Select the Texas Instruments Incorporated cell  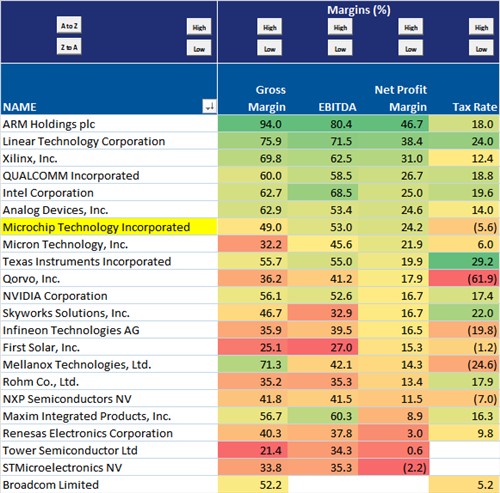click(x=109, y=261)
